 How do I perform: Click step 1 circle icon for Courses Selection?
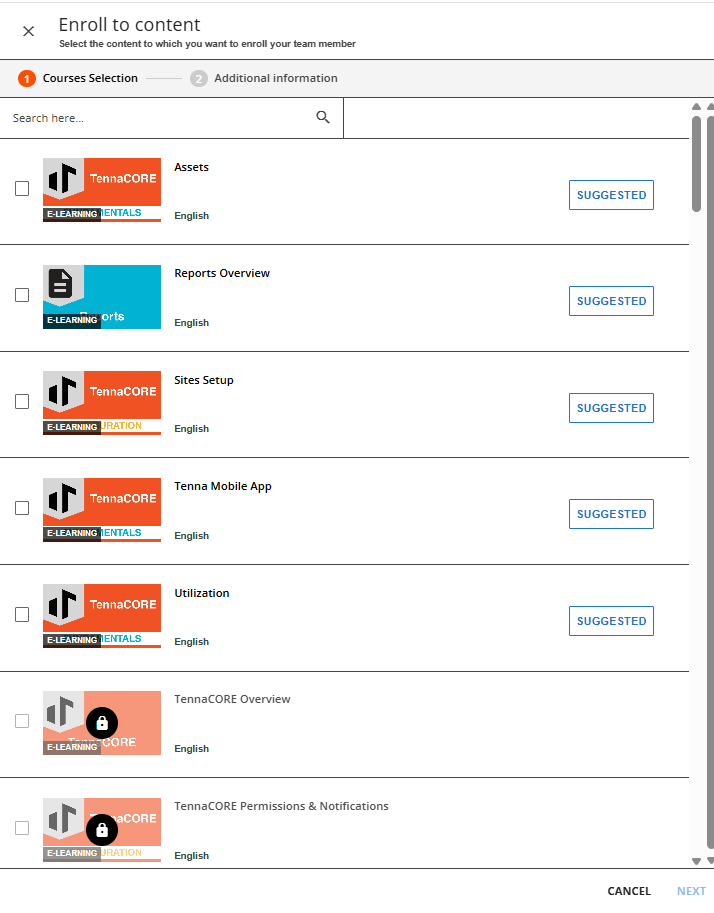(x=27, y=78)
